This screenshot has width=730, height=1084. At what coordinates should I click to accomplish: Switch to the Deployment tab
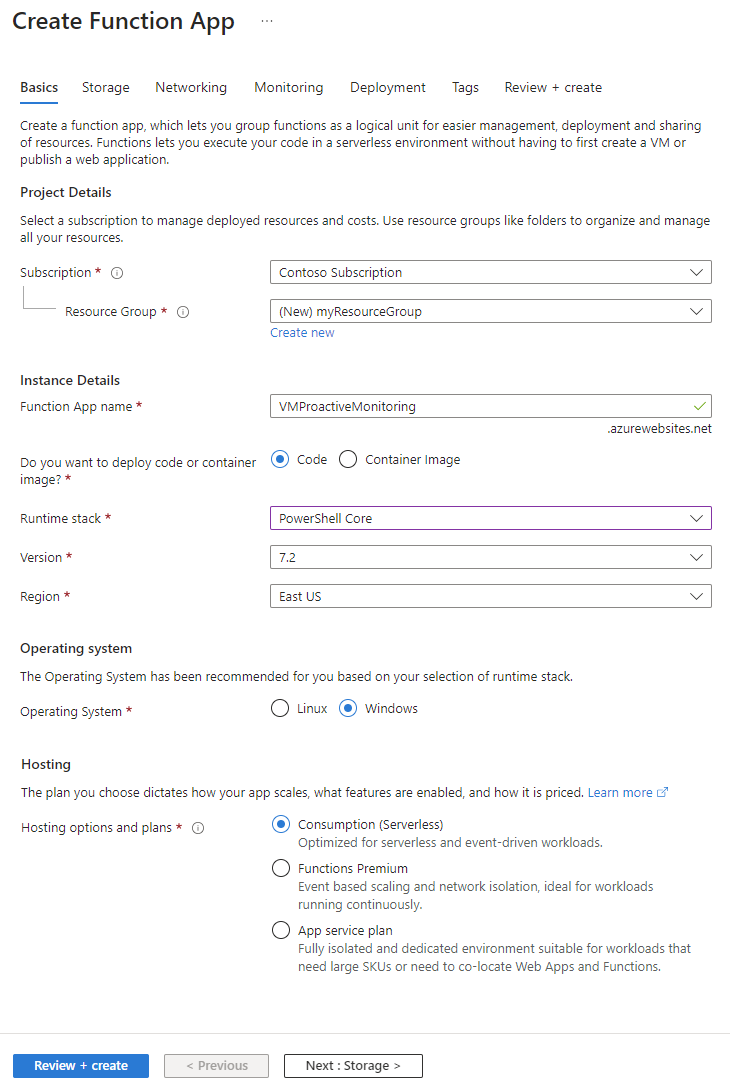pyautogui.click(x=388, y=87)
